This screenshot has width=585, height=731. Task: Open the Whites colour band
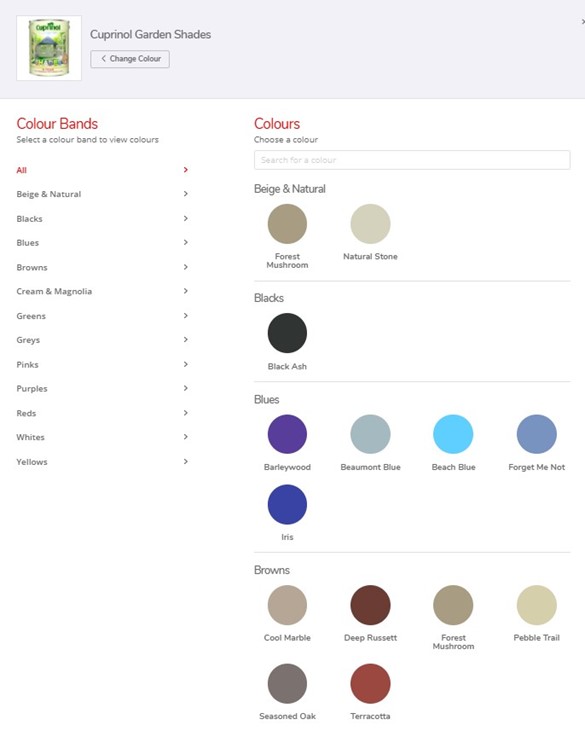coord(102,437)
